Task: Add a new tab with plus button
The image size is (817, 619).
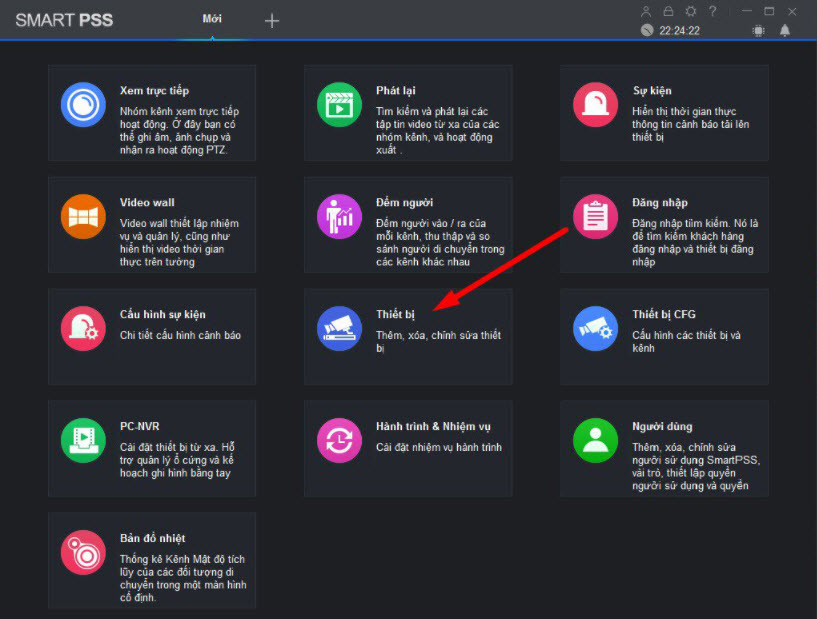Action: (x=272, y=21)
